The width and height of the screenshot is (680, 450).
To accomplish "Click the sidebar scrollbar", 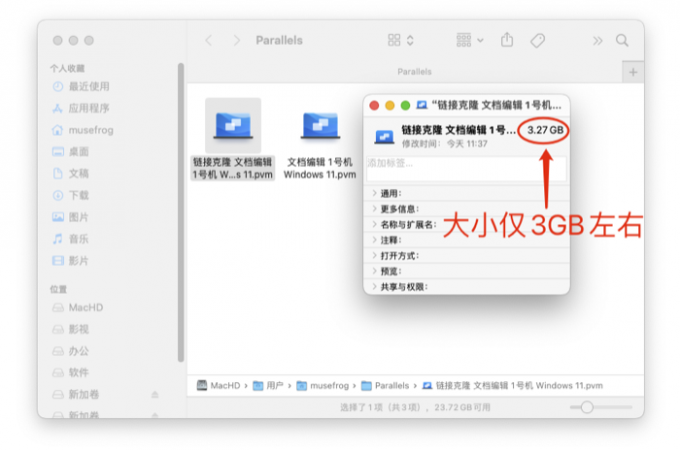I will [181, 212].
